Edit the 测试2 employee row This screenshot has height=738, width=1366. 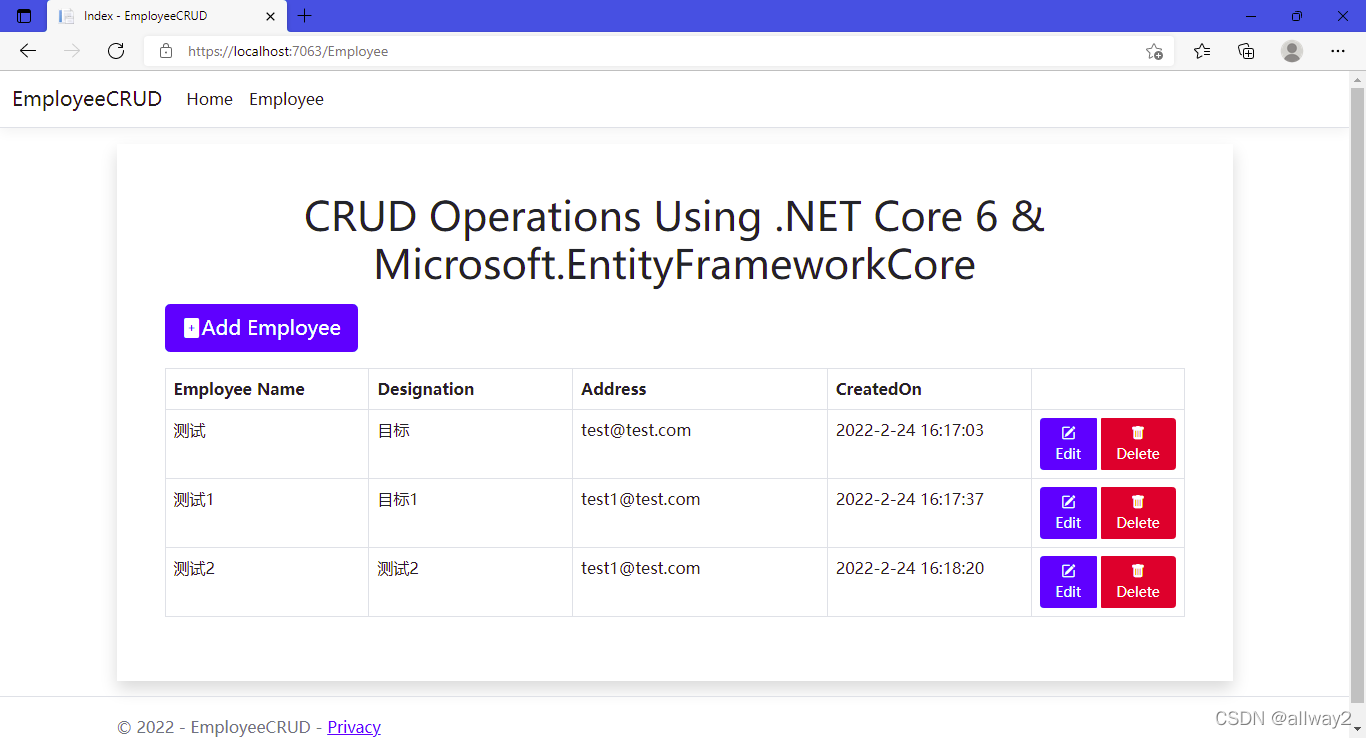click(x=1068, y=582)
